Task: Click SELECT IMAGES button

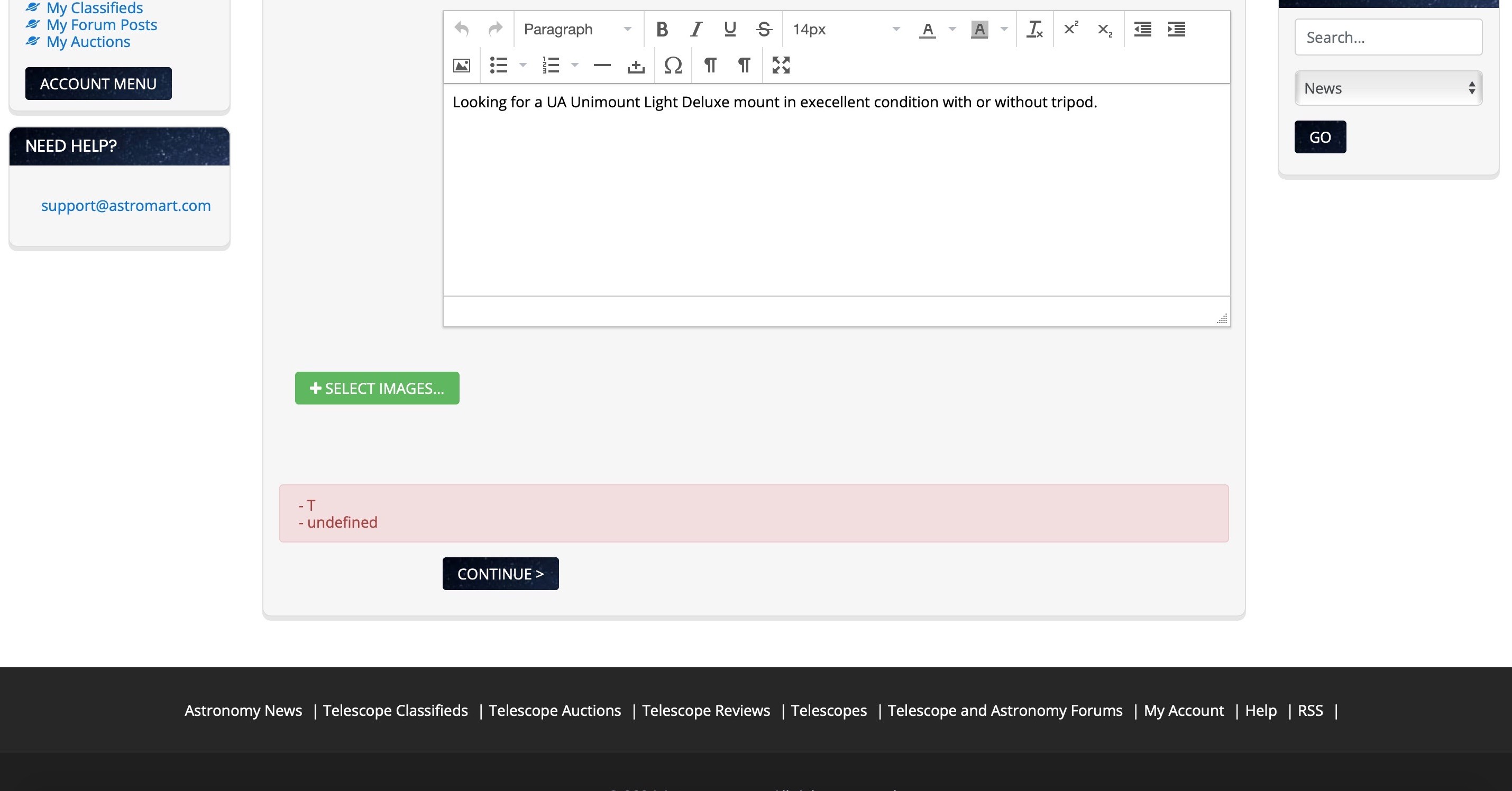Action: 377,388
